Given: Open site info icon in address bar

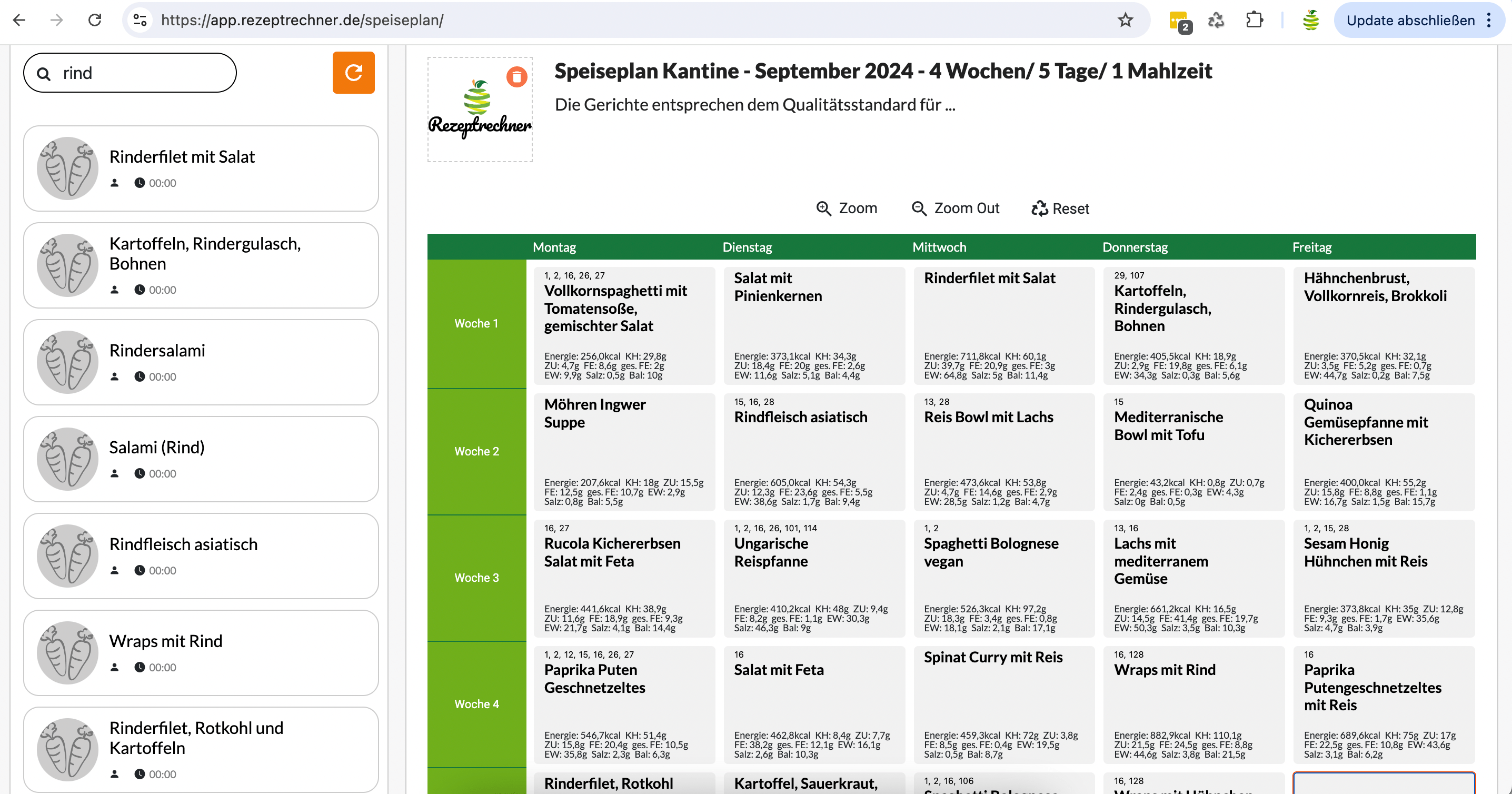Looking at the screenshot, I should point(140,20).
